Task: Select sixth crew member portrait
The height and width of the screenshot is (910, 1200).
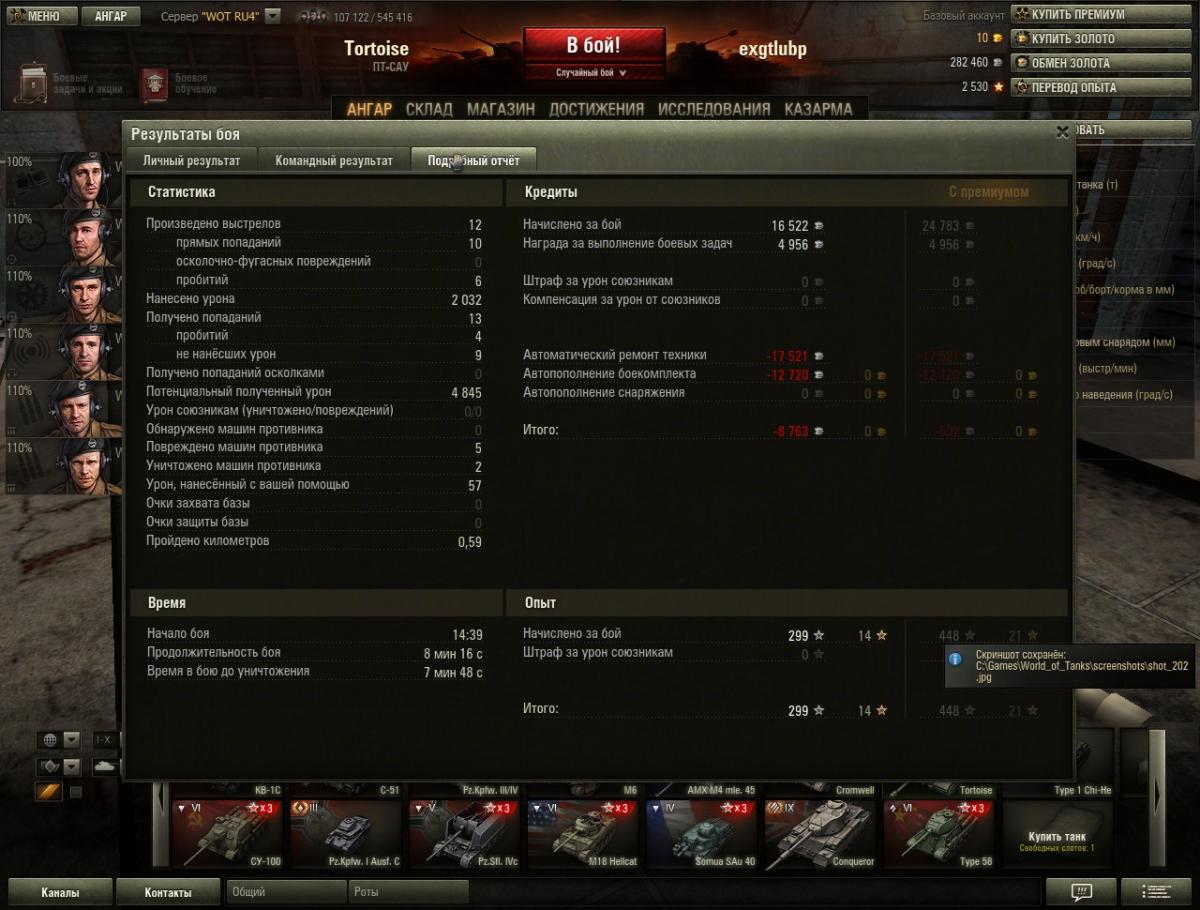Action: tap(85, 465)
